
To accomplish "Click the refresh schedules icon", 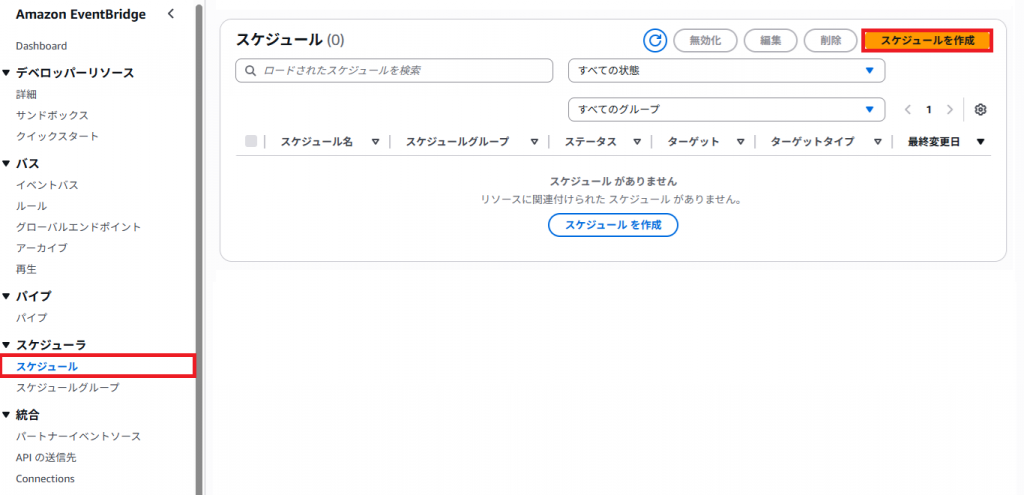I will 655,40.
